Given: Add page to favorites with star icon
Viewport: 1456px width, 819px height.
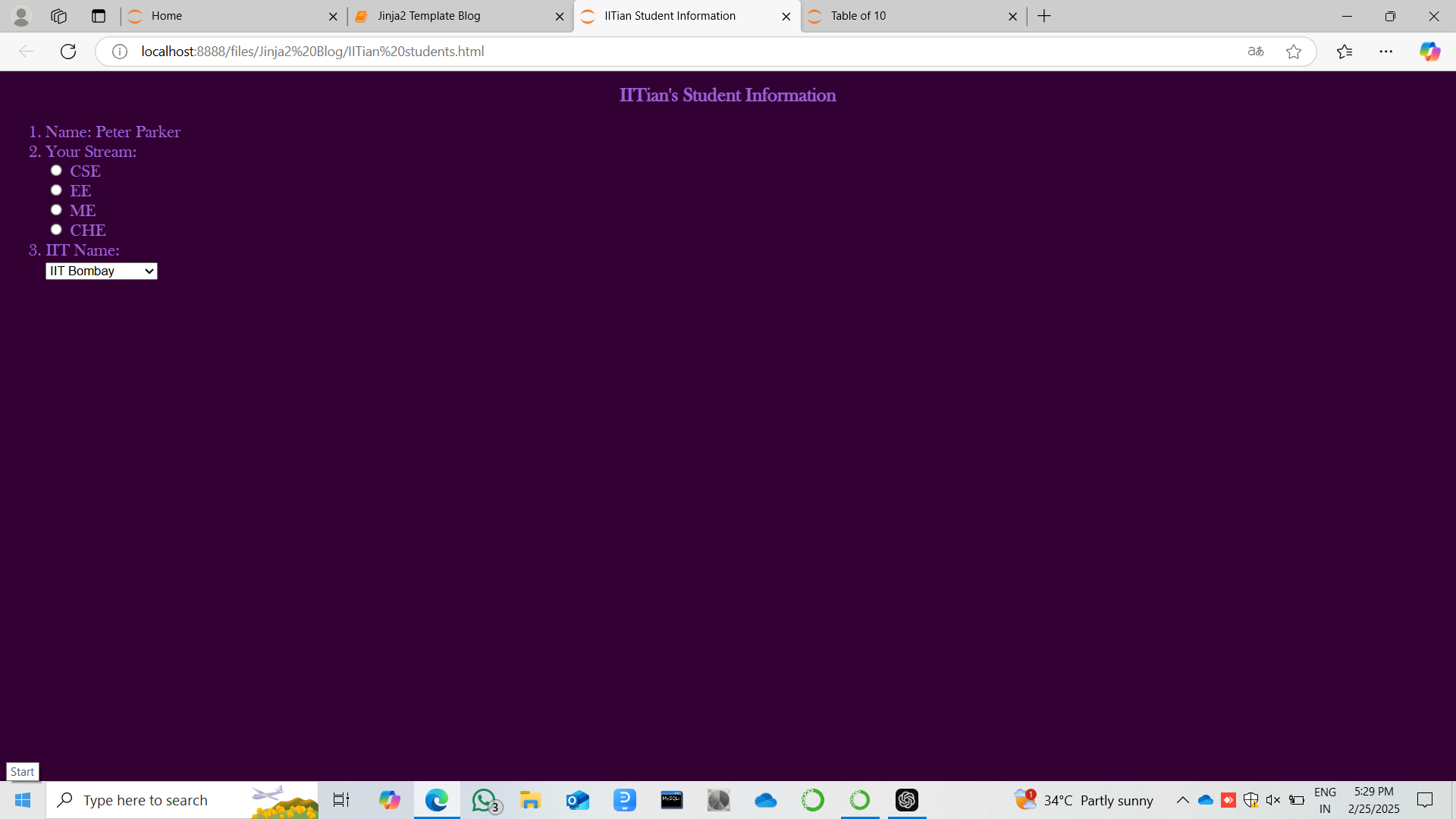Looking at the screenshot, I should (1294, 52).
